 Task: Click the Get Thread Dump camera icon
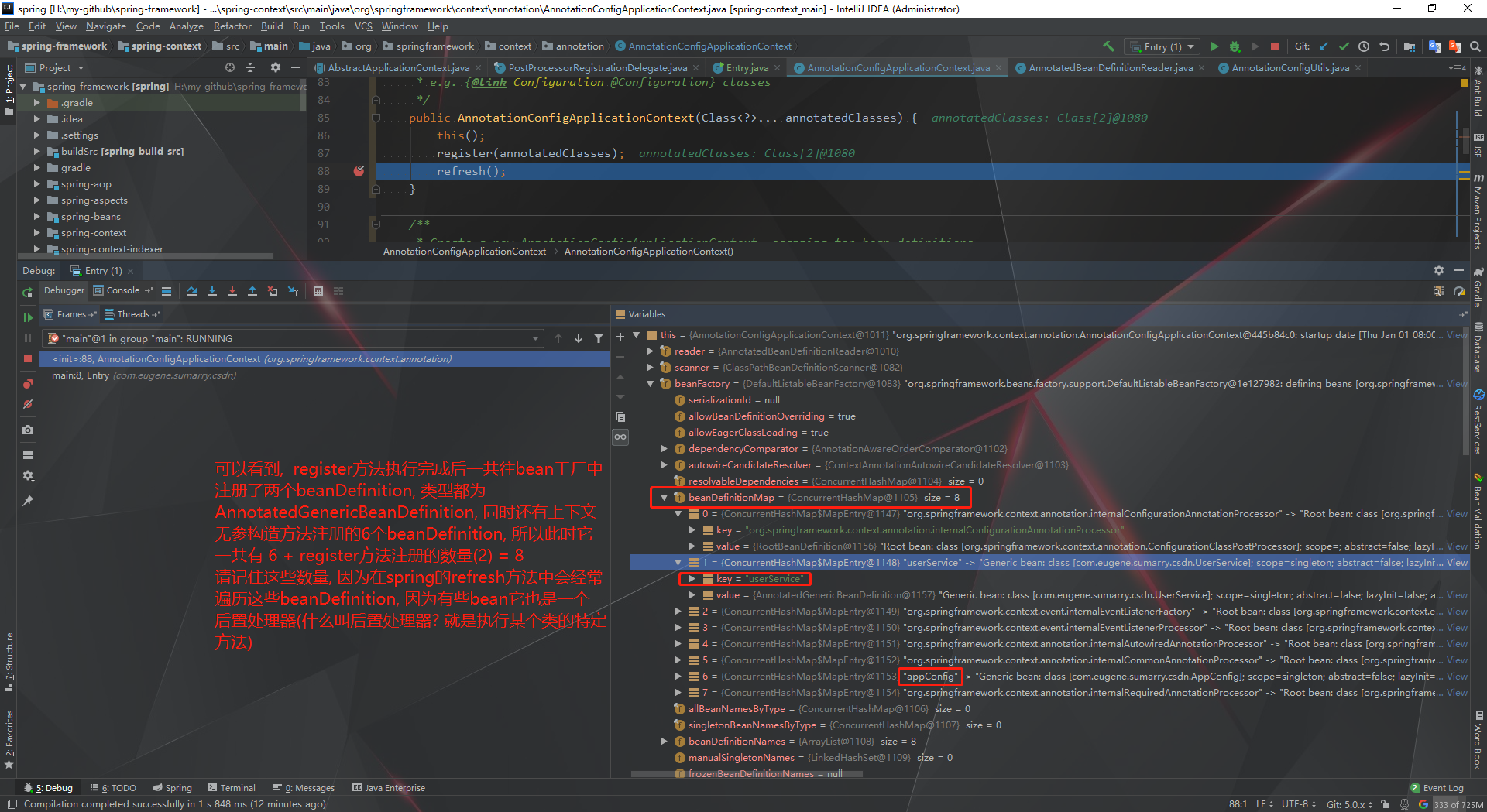click(28, 430)
